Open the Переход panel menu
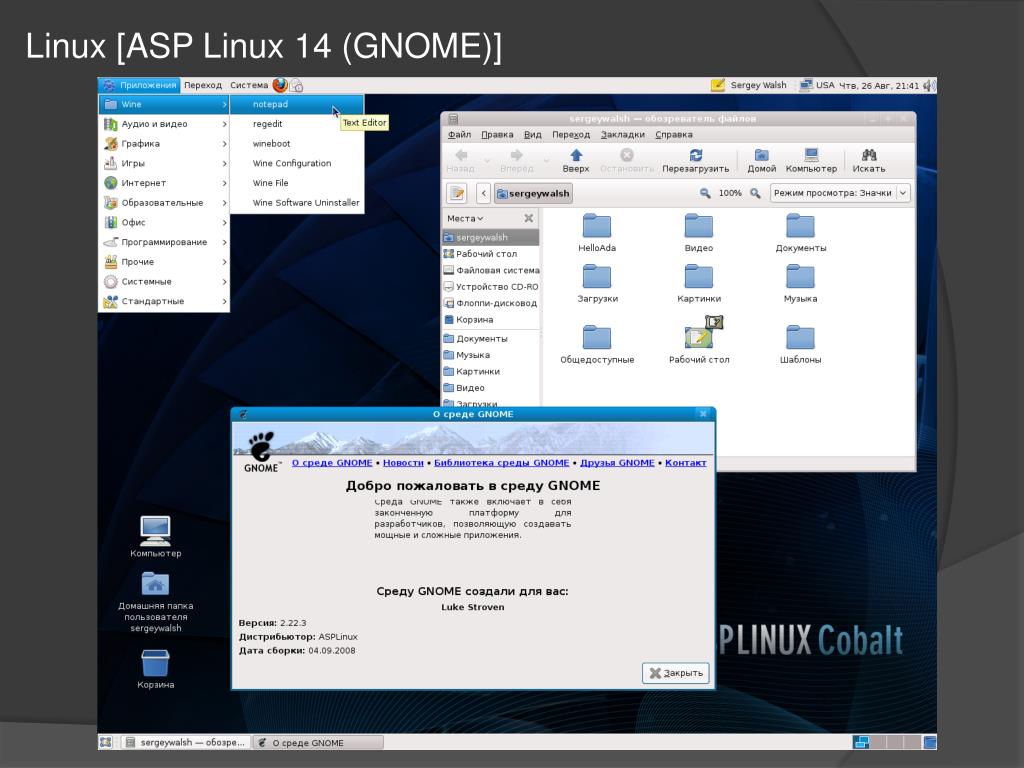 202,85
